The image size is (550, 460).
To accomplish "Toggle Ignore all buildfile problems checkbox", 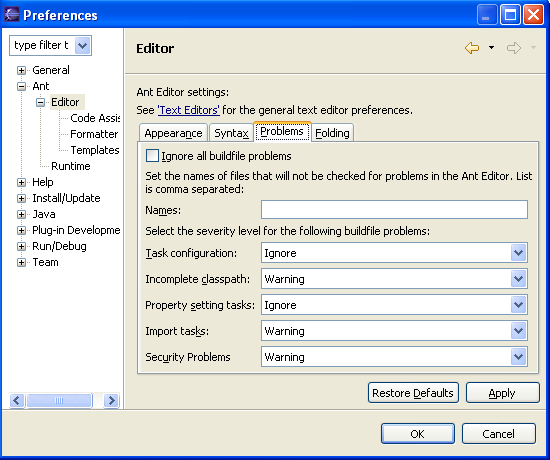I will 152,155.
